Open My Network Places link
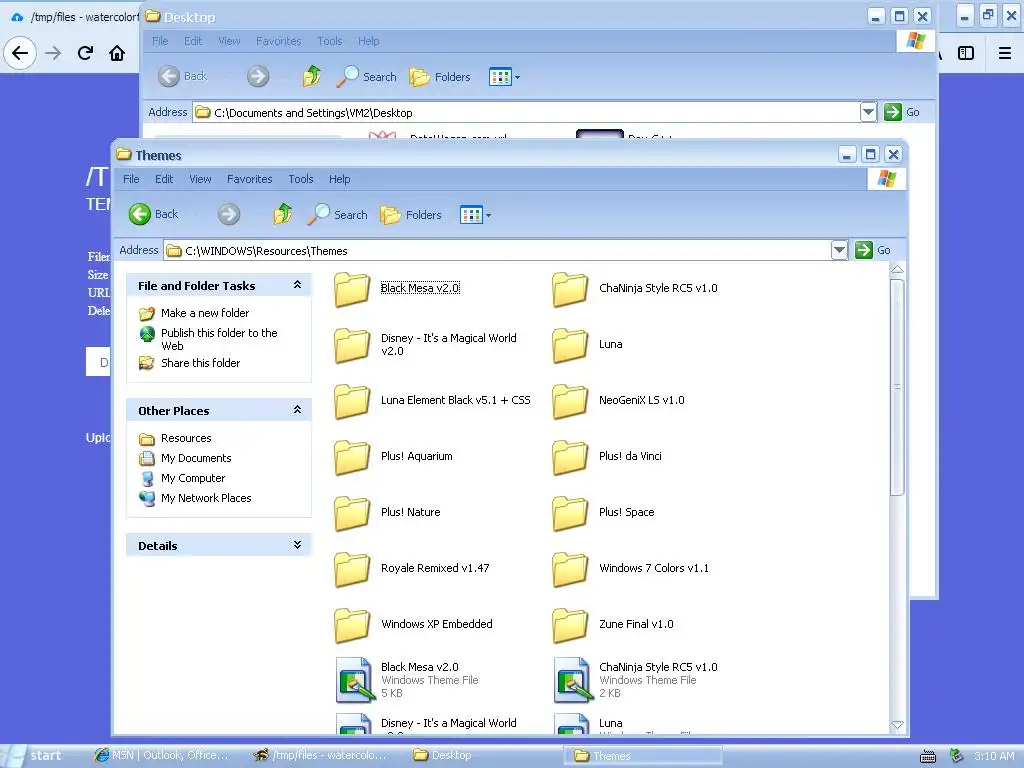The height and width of the screenshot is (768, 1024). coord(206,498)
